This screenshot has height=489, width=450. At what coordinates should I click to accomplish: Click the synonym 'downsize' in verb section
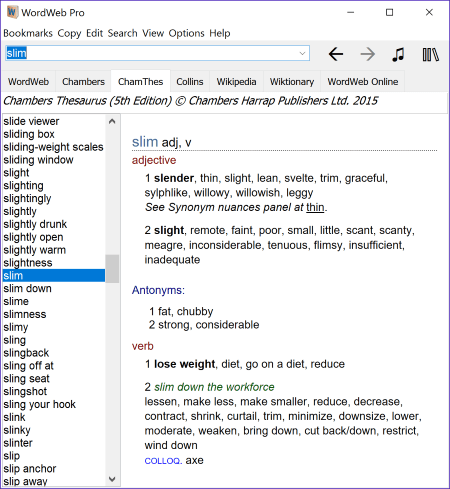coord(362,416)
